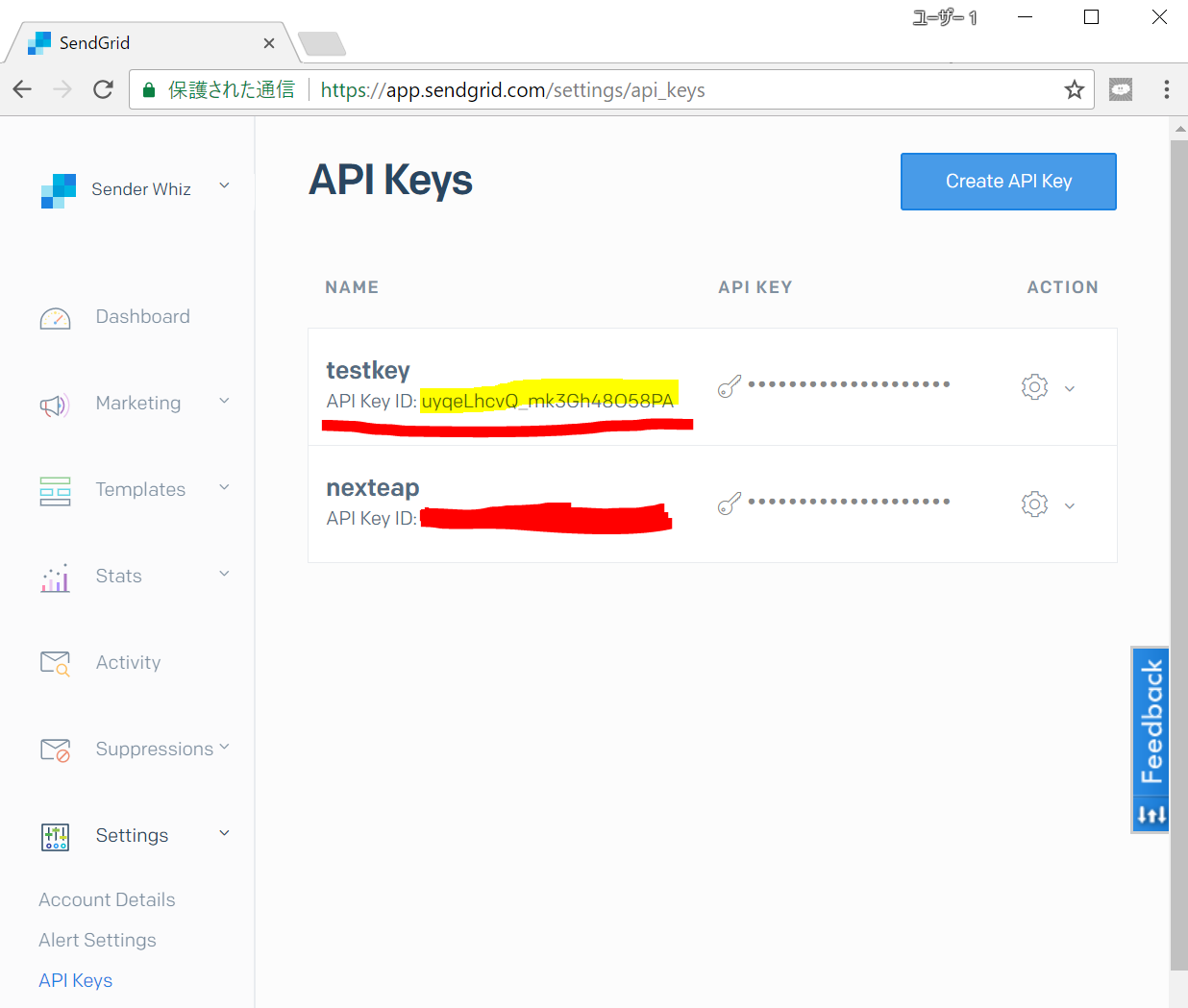Expand the Marketing menu chevron
This screenshot has height=1008, width=1188.
point(223,404)
